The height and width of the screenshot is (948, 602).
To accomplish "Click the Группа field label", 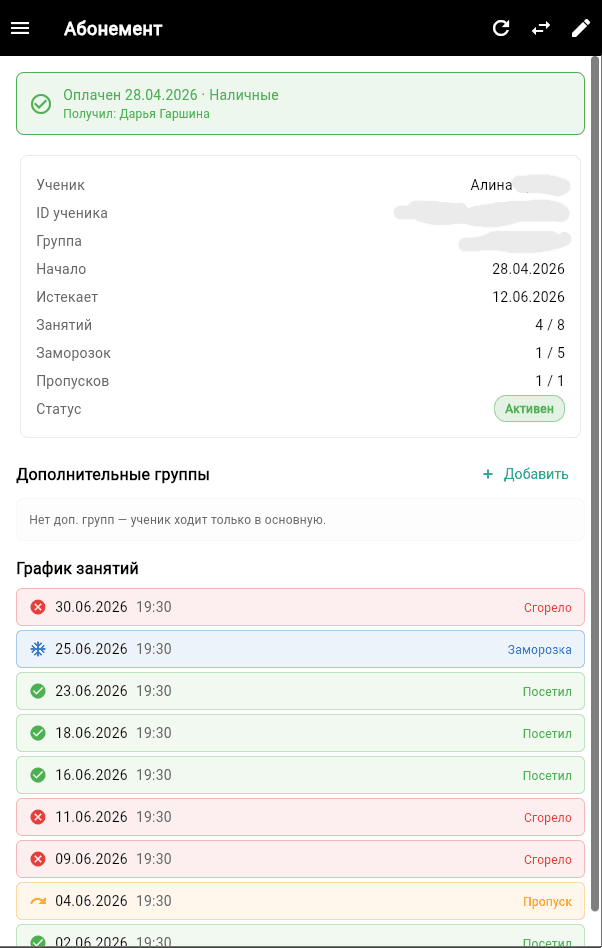I will tap(59, 241).
